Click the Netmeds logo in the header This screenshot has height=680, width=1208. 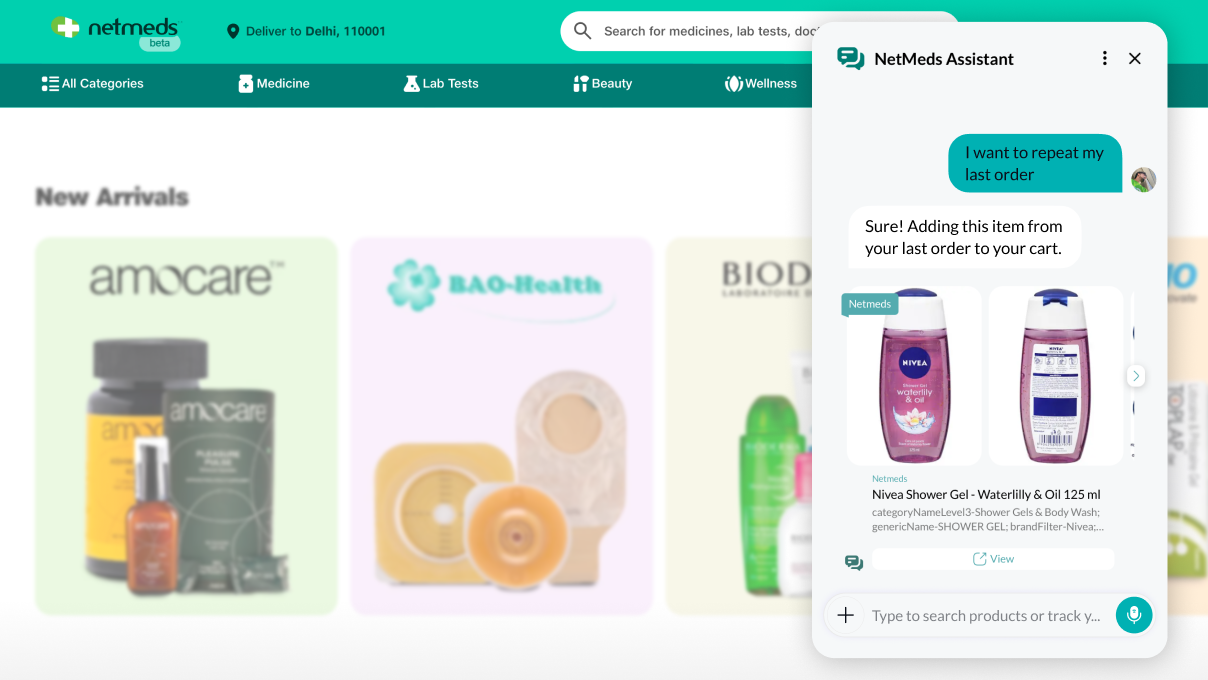coord(115,30)
